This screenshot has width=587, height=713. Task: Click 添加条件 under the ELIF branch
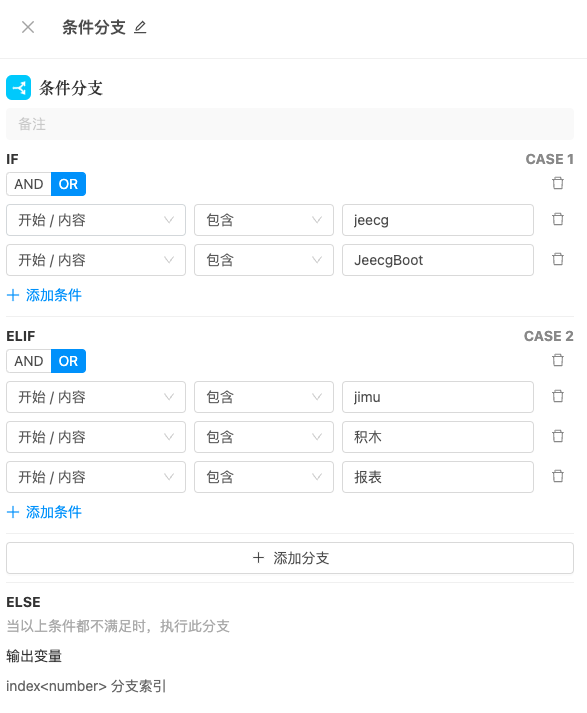pyautogui.click(x=44, y=512)
